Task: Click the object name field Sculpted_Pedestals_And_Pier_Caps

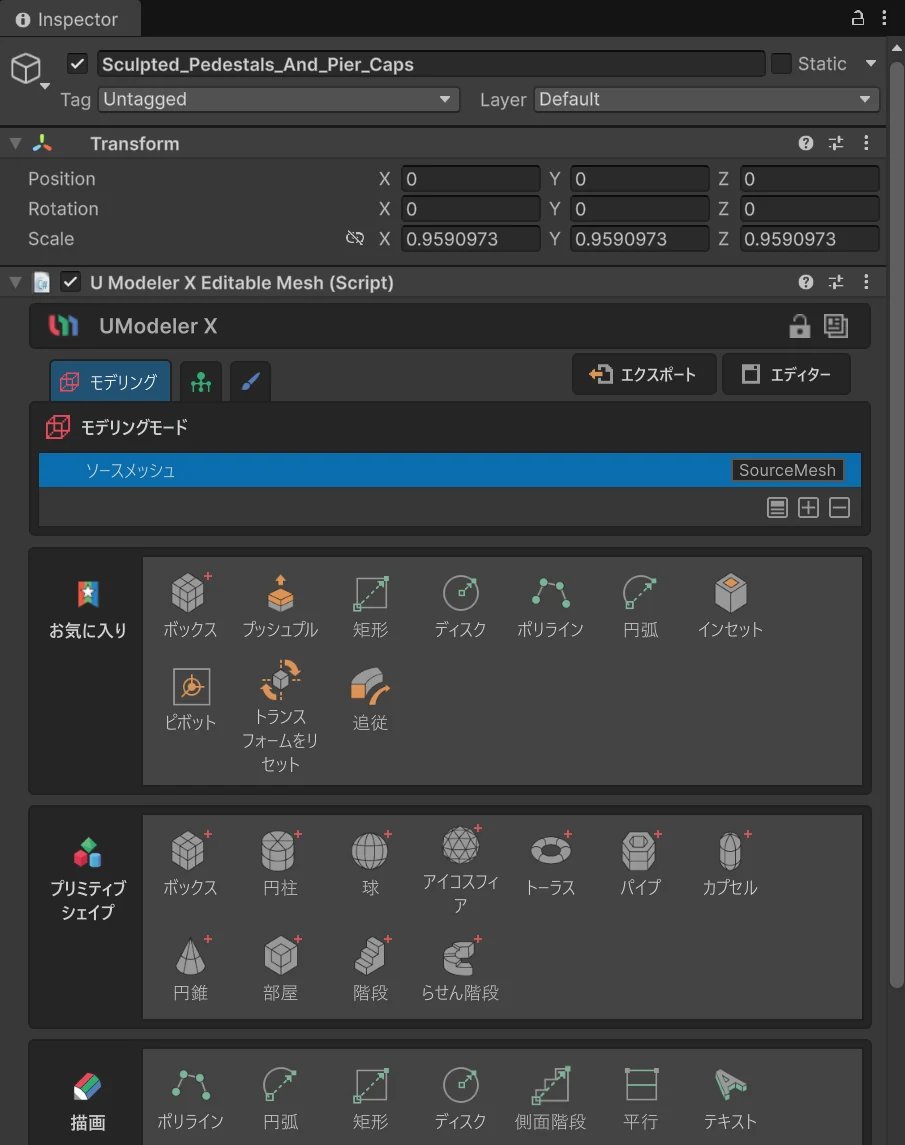Action: pos(431,64)
